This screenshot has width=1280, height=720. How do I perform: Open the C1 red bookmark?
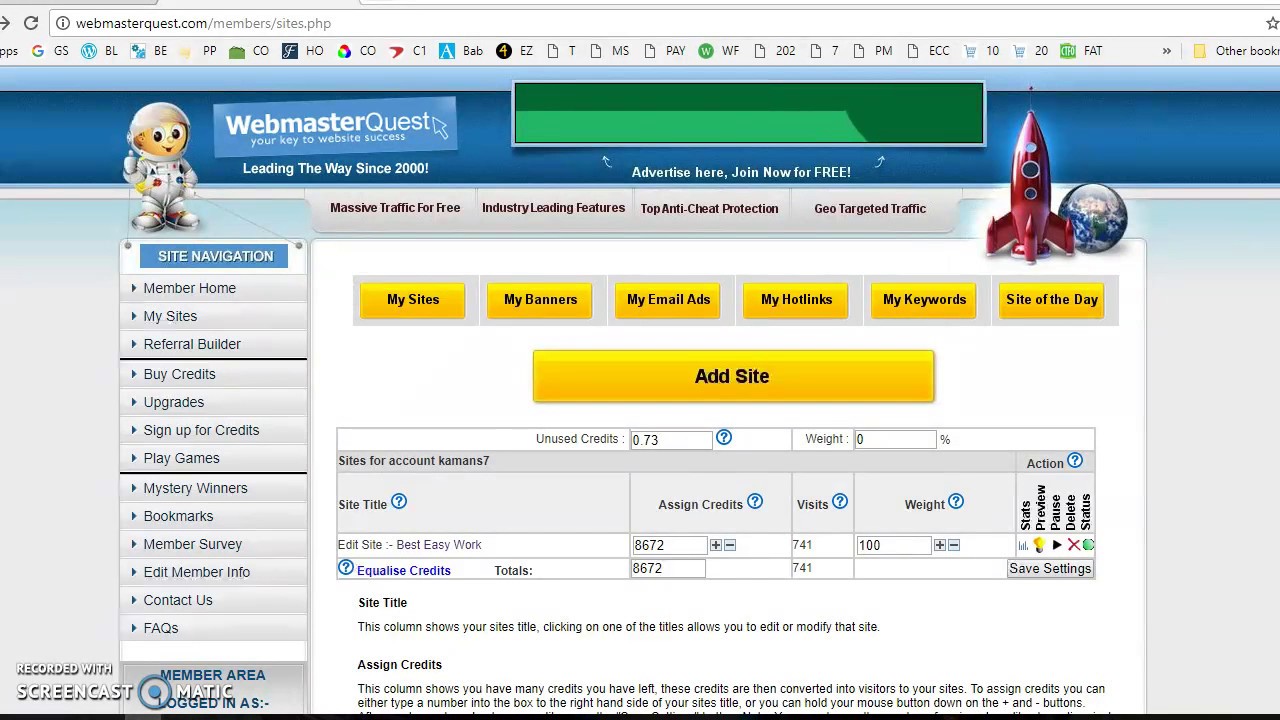point(408,51)
